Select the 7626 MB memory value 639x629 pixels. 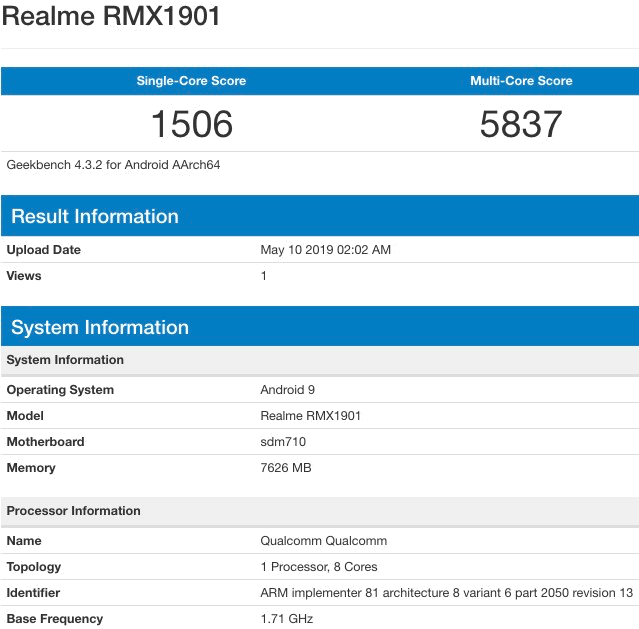click(286, 468)
